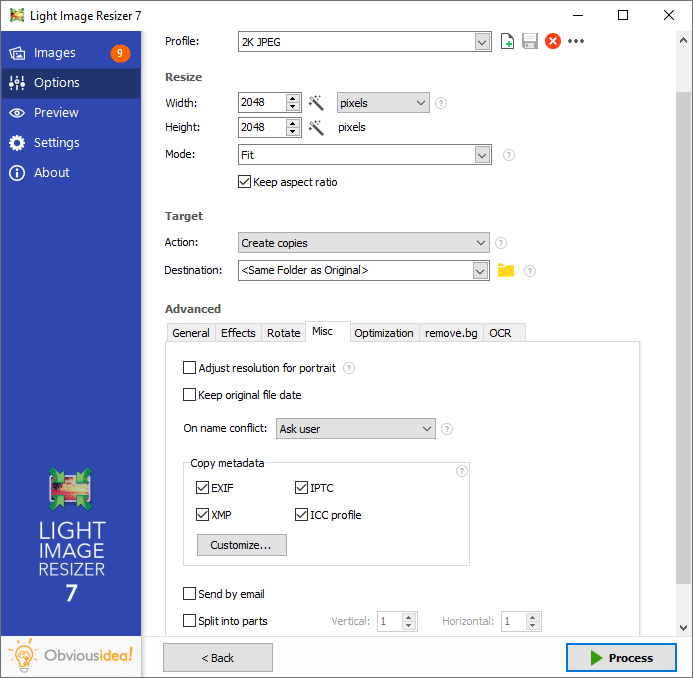Click the magic wand beside Width

[x=316, y=103]
